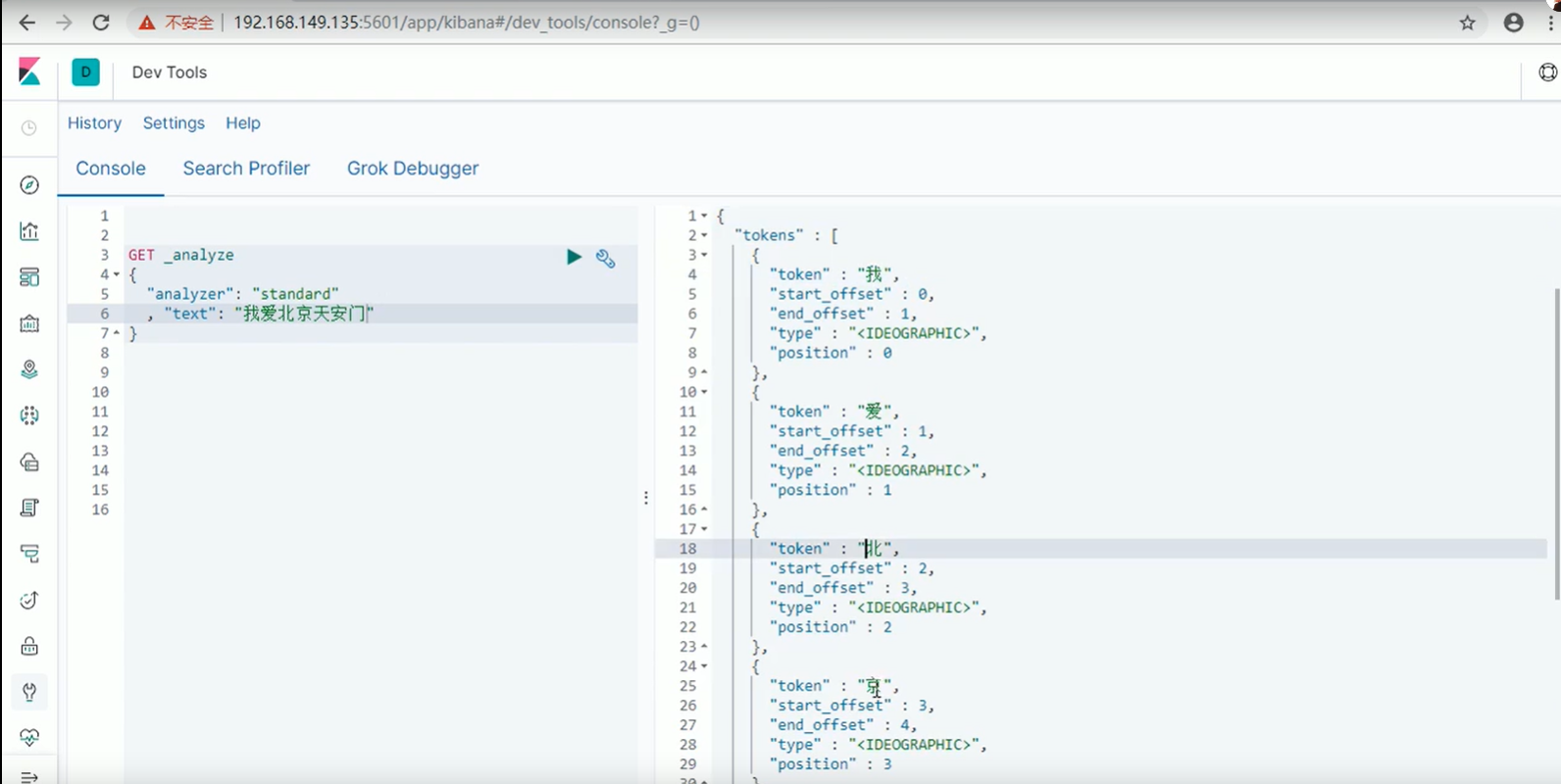Screen dimensions: 1561x784
Task: Open Visualize chart icon in sidebar
Action: [29, 231]
